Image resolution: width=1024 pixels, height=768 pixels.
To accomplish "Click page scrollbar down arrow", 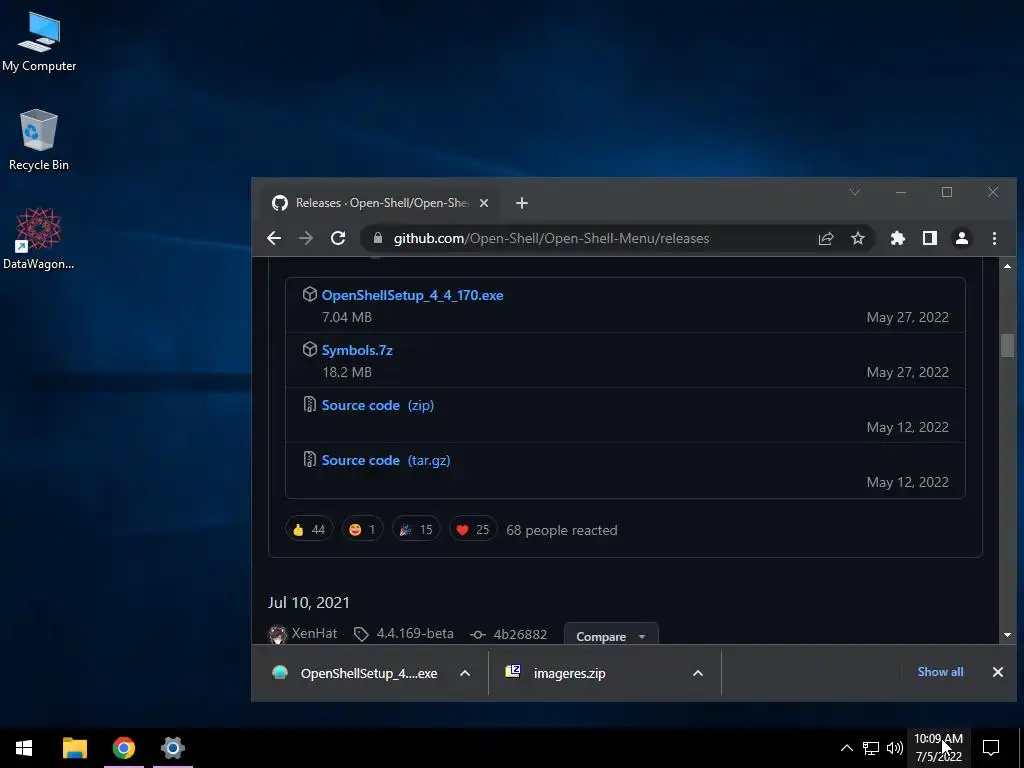I will 1007,635.
